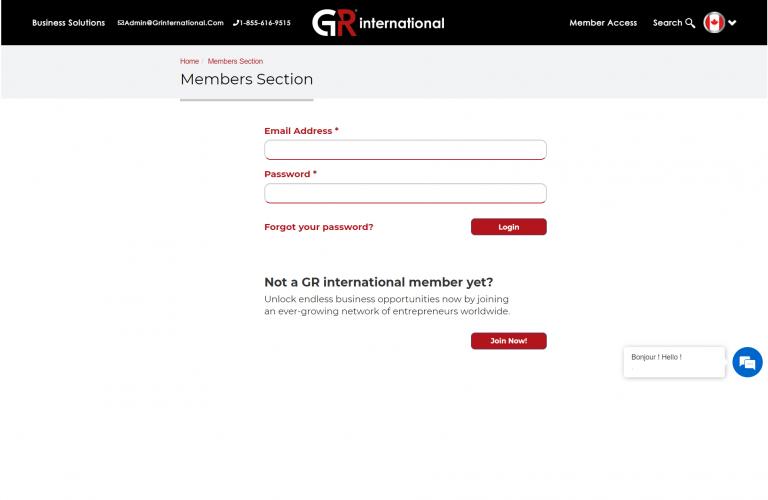768x500 pixels.
Task: Go to Home breadcrumb link
Action: coord(189,61)
